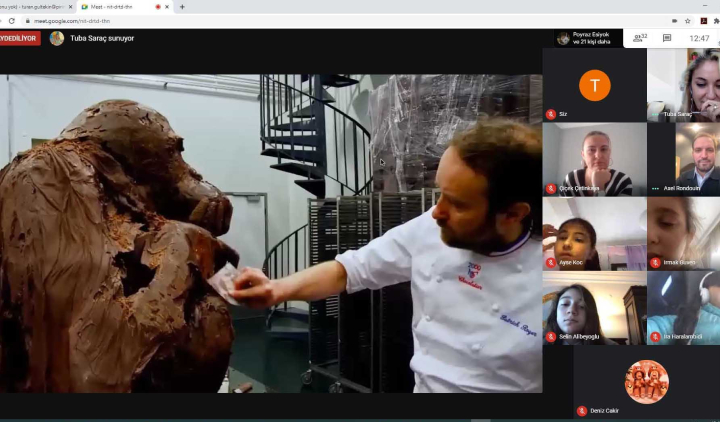
Task: Click the muted microphone icon beside Siz
Action: click(551, 114)
